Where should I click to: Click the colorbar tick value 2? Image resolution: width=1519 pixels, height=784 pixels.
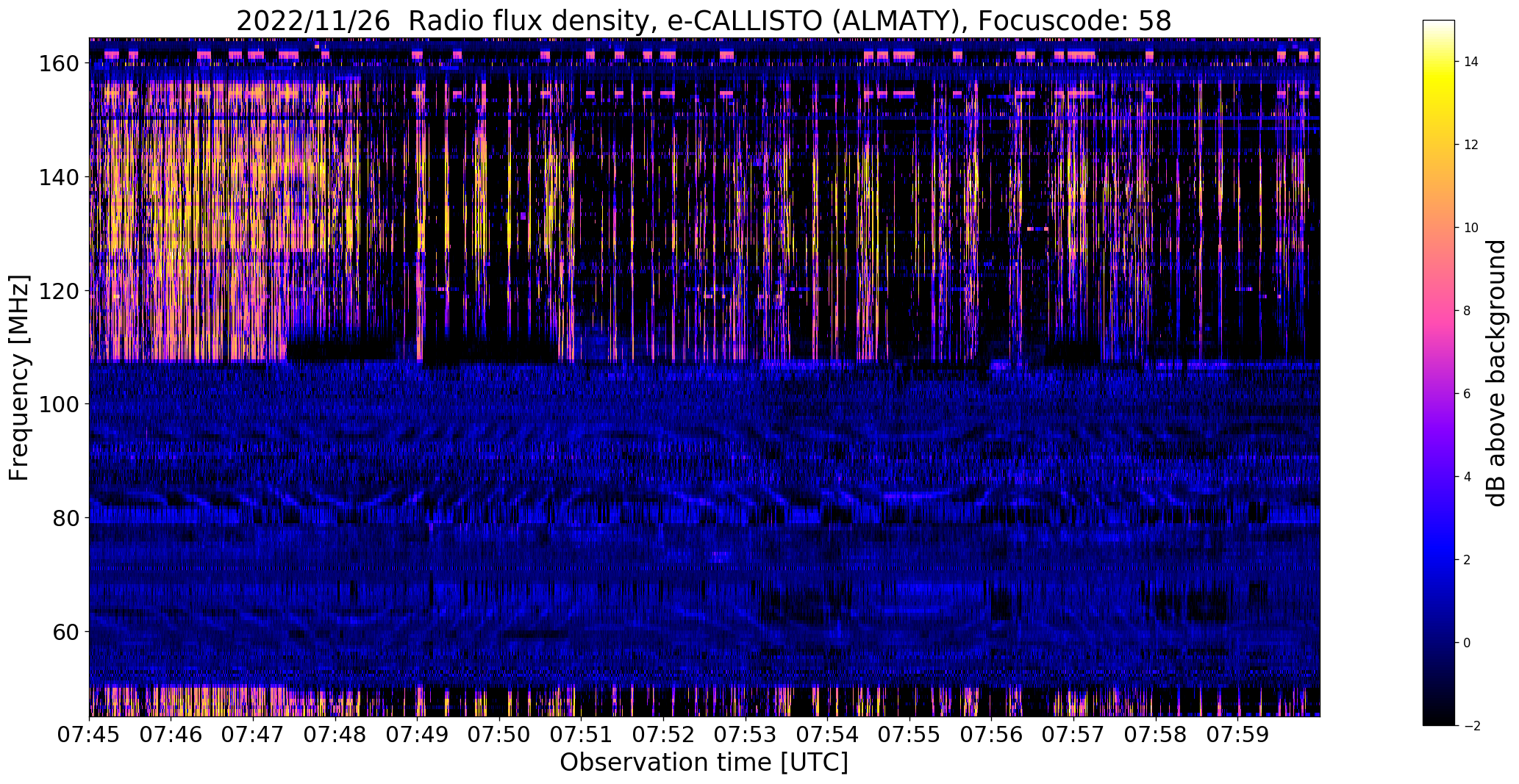tap(1468, 560)
